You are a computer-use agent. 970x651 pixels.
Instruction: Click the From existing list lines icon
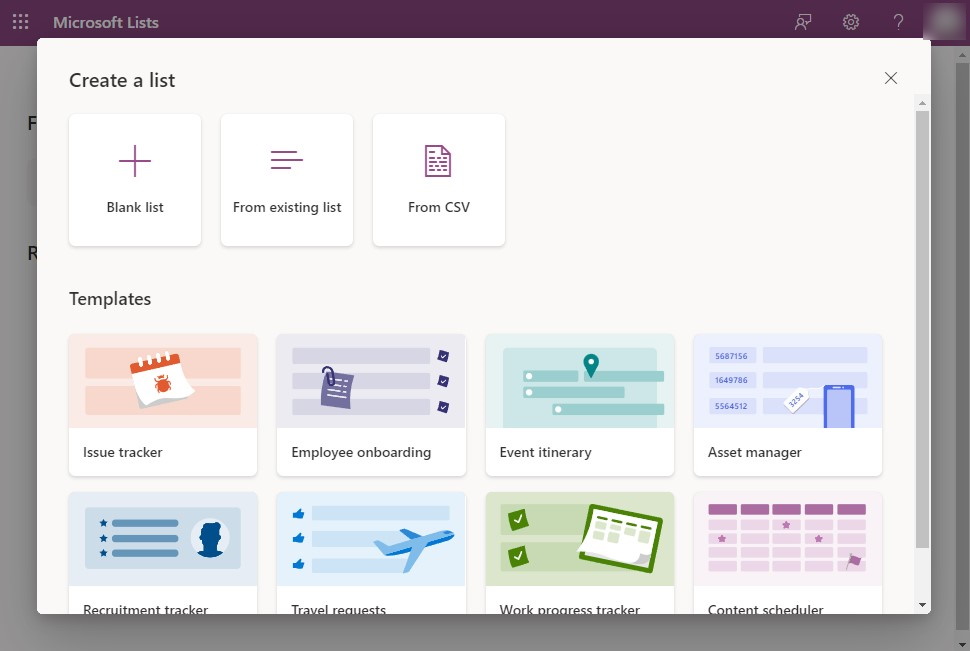pos(286,160)
